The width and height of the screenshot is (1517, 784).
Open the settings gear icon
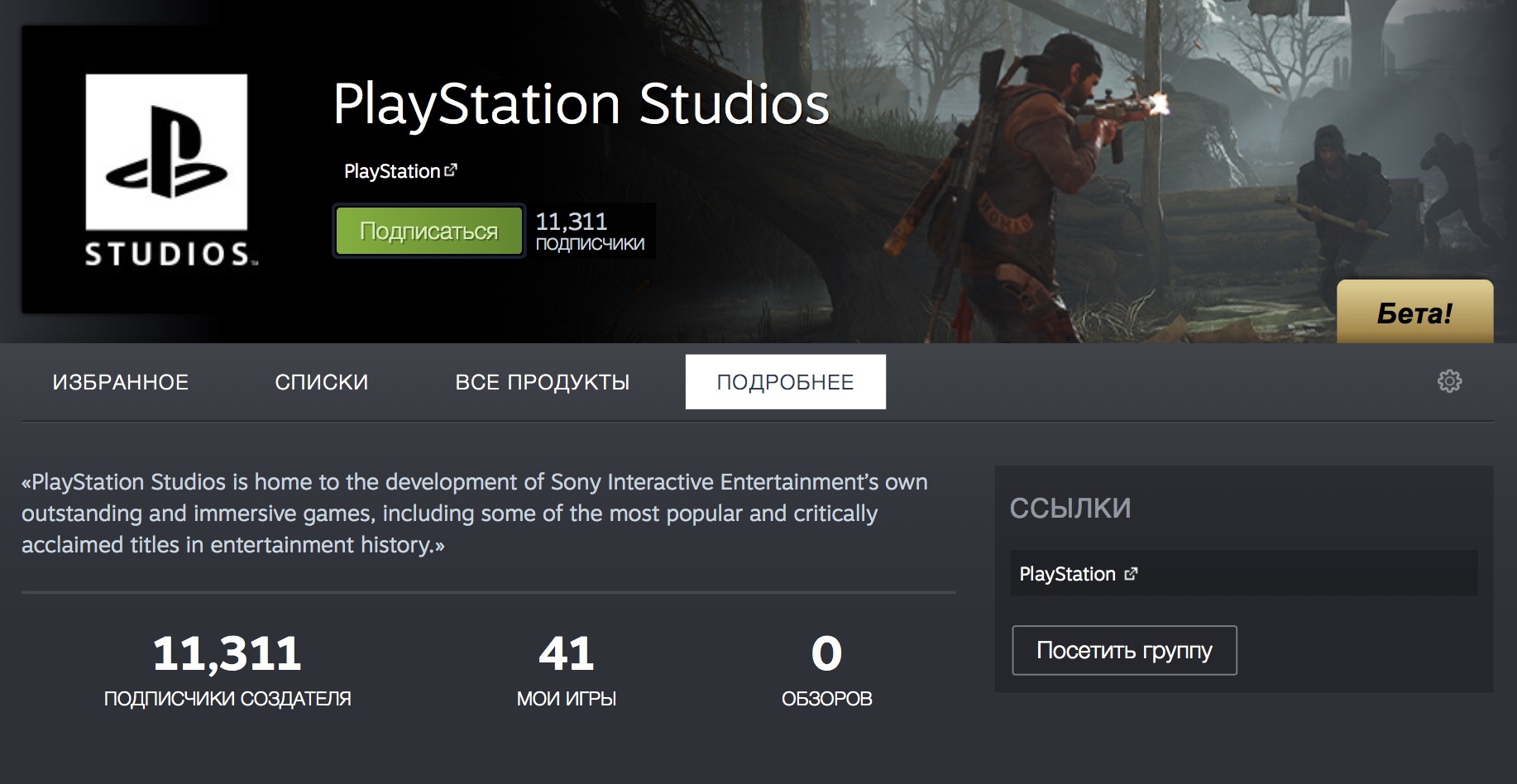point(1449,381)
